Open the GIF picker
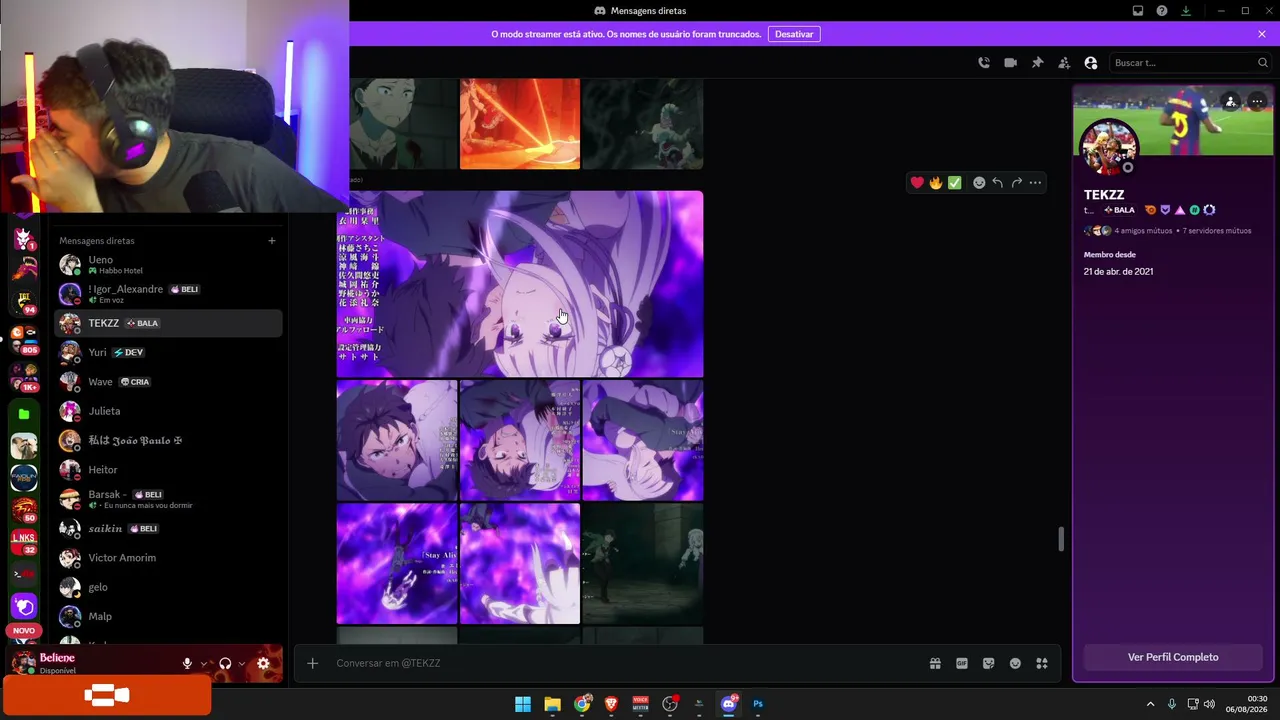1280x720 pixels. click(x=962, y=663)
